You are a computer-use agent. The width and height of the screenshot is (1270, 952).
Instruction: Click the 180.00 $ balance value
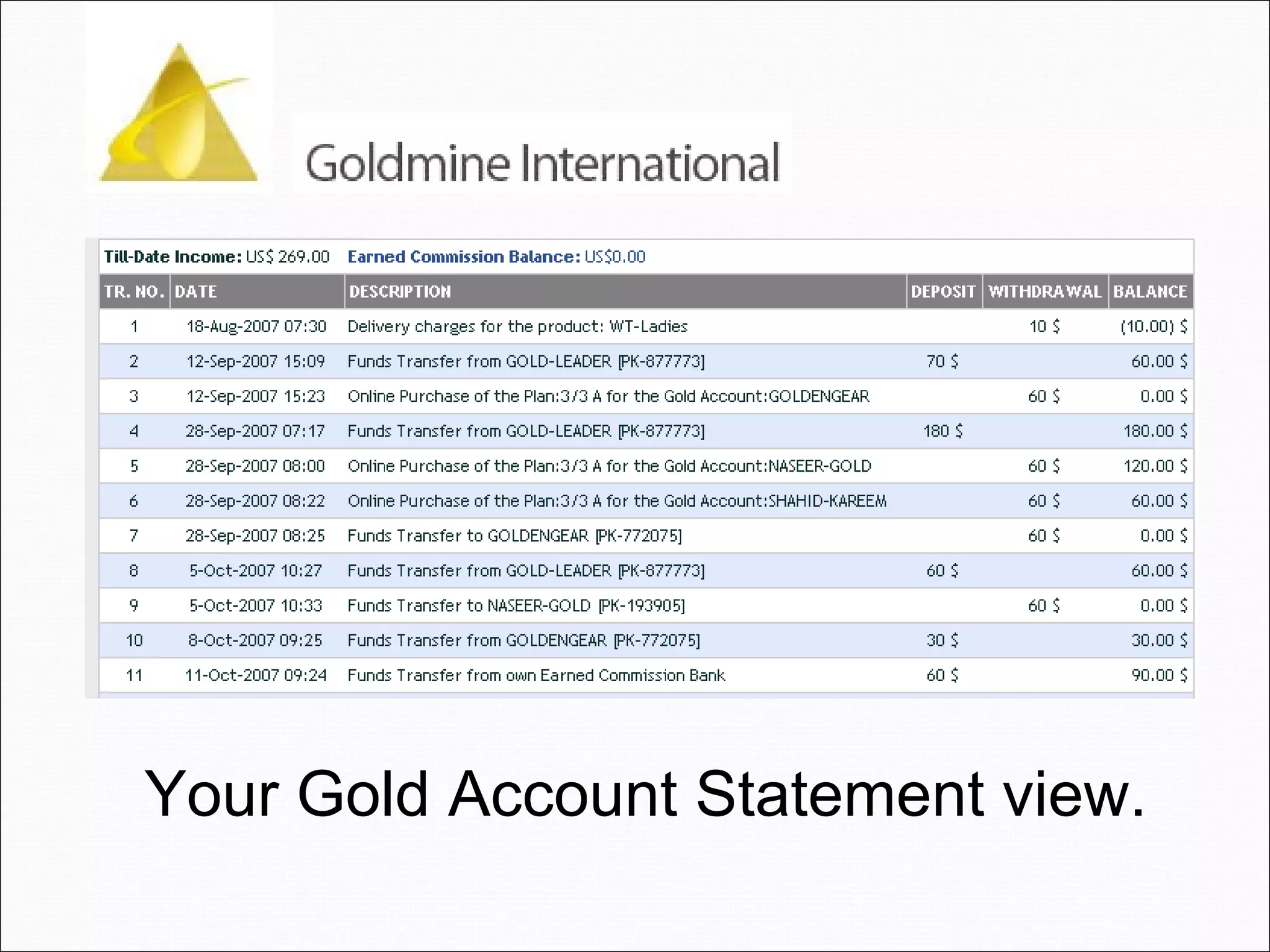[x=1155, y=431]
